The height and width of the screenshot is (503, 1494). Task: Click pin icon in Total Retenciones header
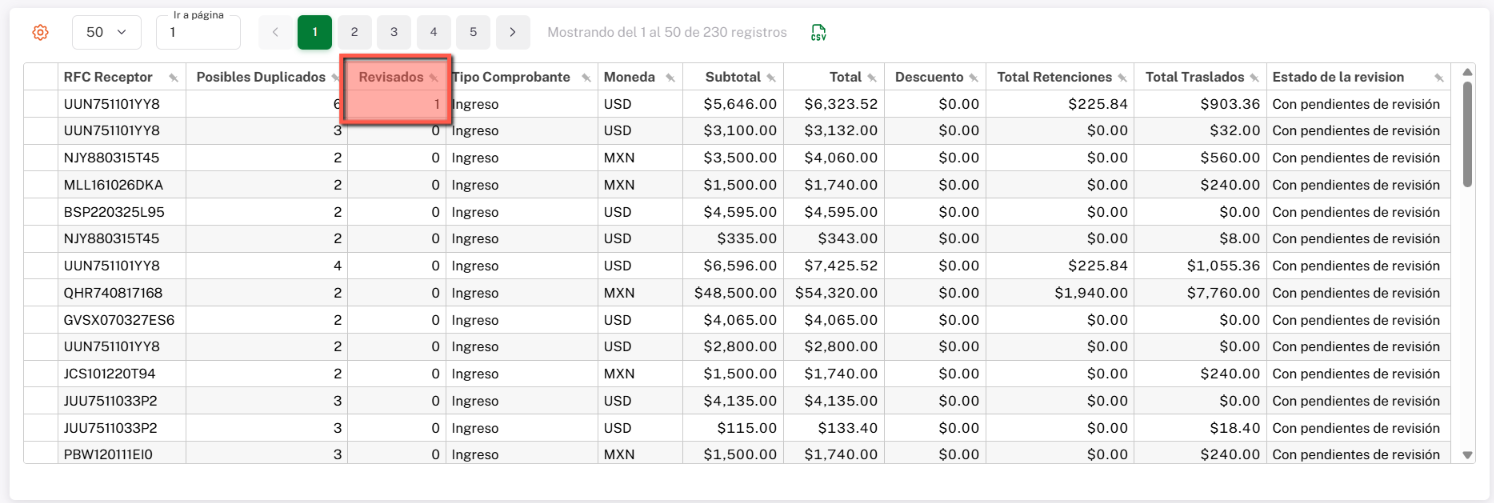coord(1122,78)
